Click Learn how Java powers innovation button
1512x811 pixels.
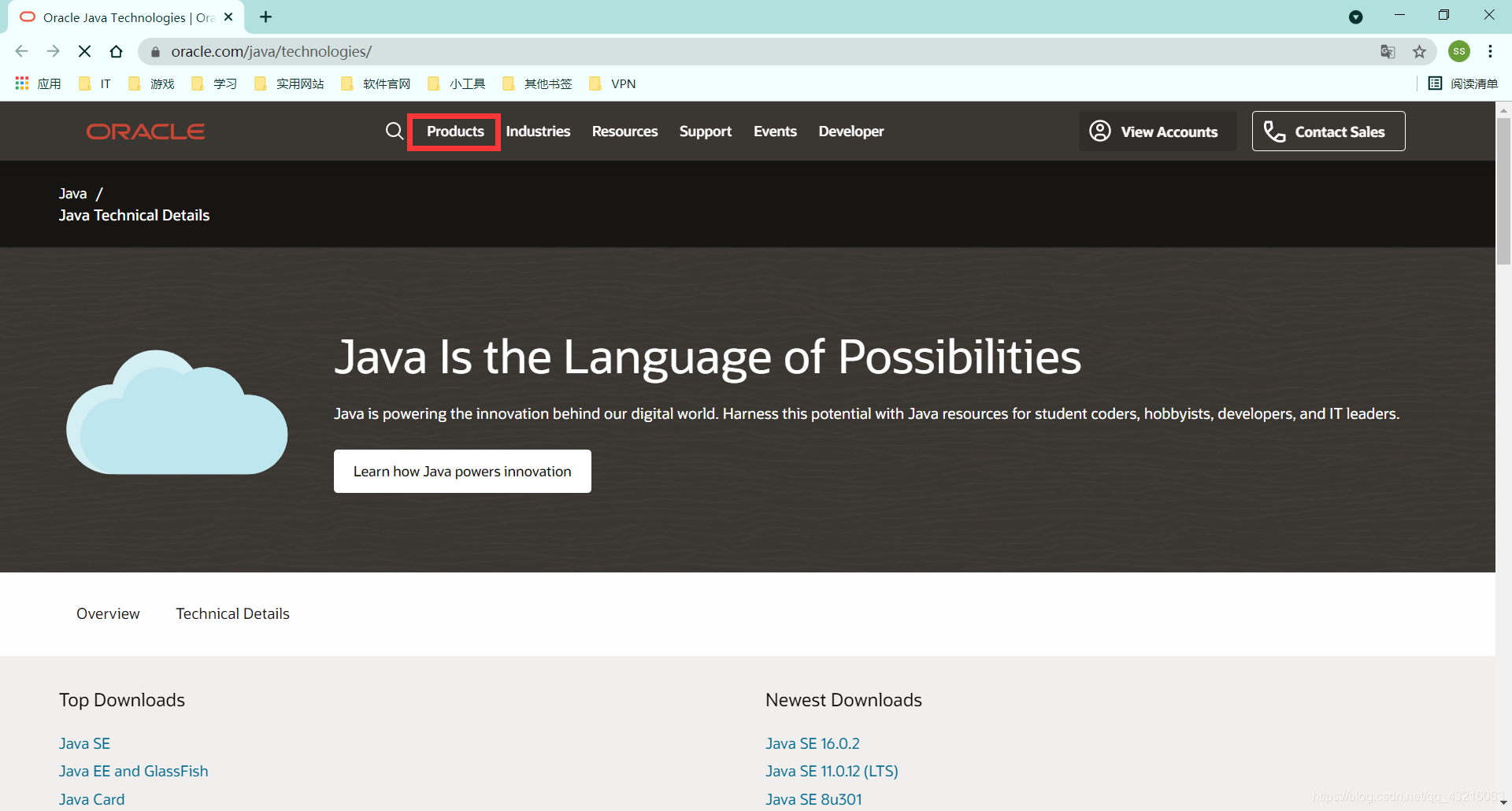pyautogui.click(x=462, y=471)
